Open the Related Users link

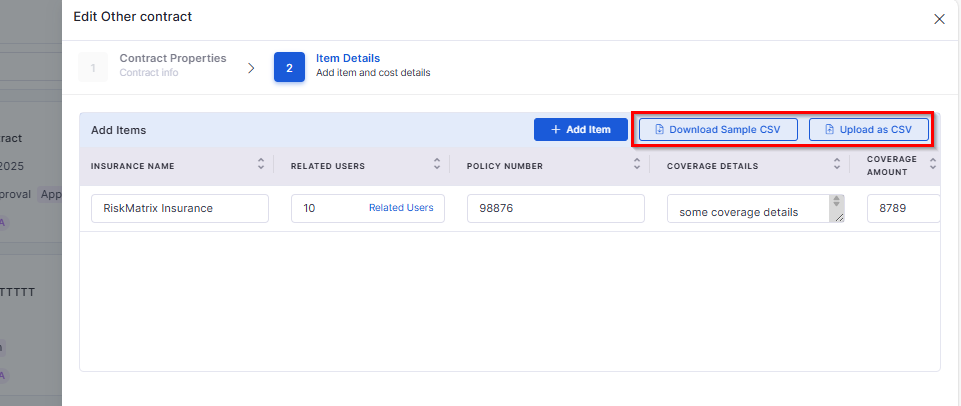(401, 208)
